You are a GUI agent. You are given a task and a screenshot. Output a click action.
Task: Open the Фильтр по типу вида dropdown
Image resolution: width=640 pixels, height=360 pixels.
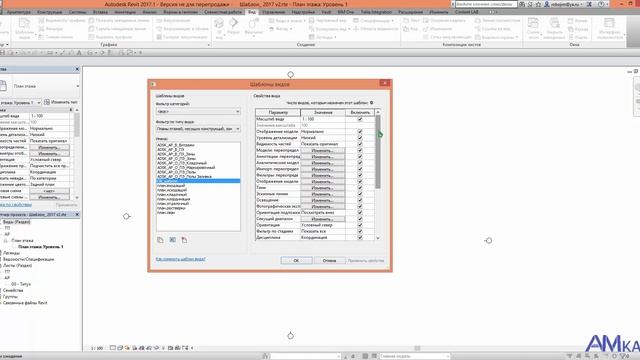(198, 129)
